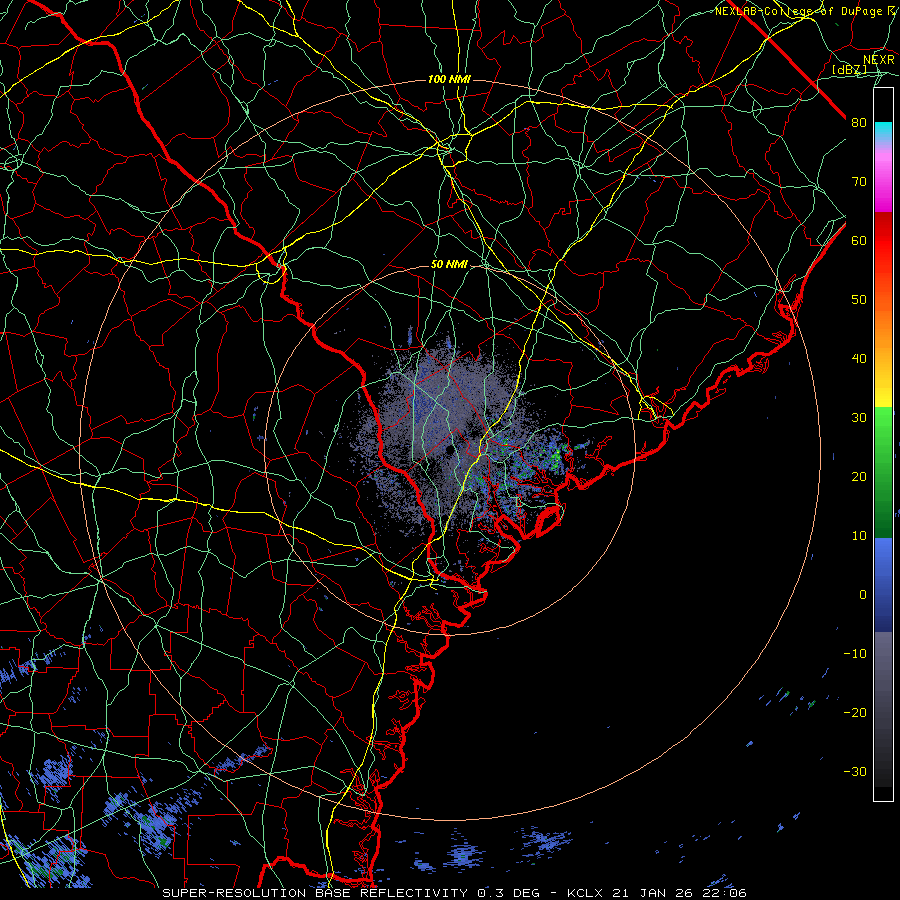Click the 70 value on the dBZ scale
900x900 pixels.
(859, 181)
